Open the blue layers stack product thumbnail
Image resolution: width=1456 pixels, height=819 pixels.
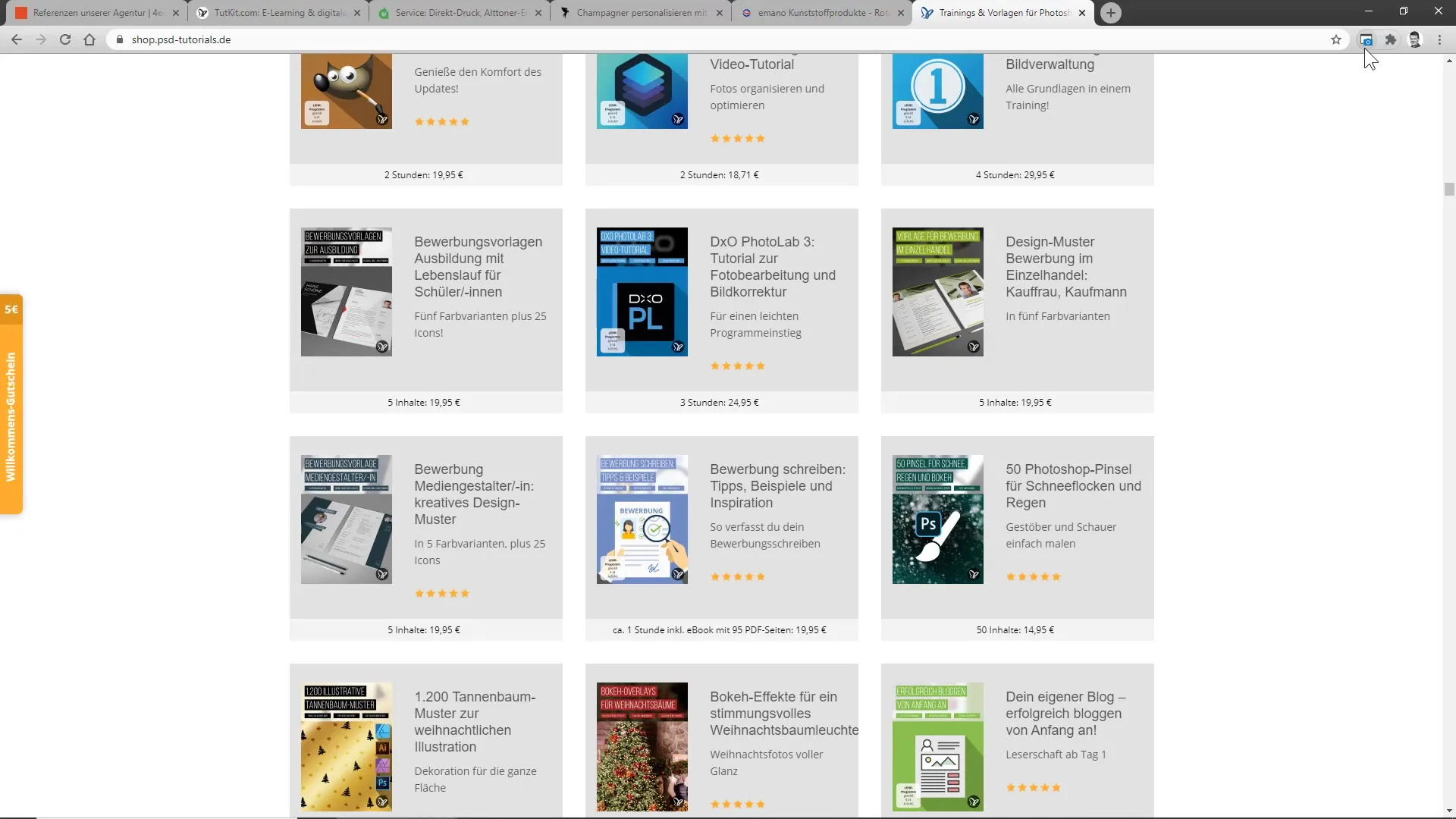click(642, 91)
